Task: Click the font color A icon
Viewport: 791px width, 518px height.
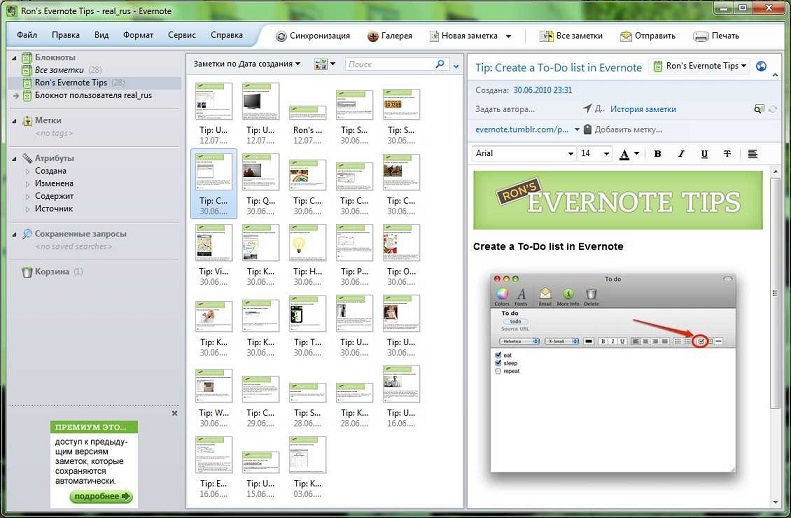Action: 624,154
